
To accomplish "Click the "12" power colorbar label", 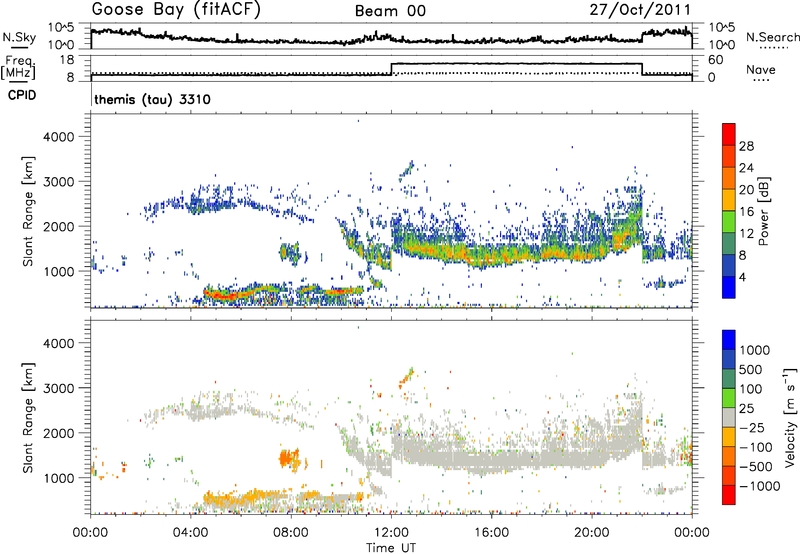I will (x=746, y=234).
